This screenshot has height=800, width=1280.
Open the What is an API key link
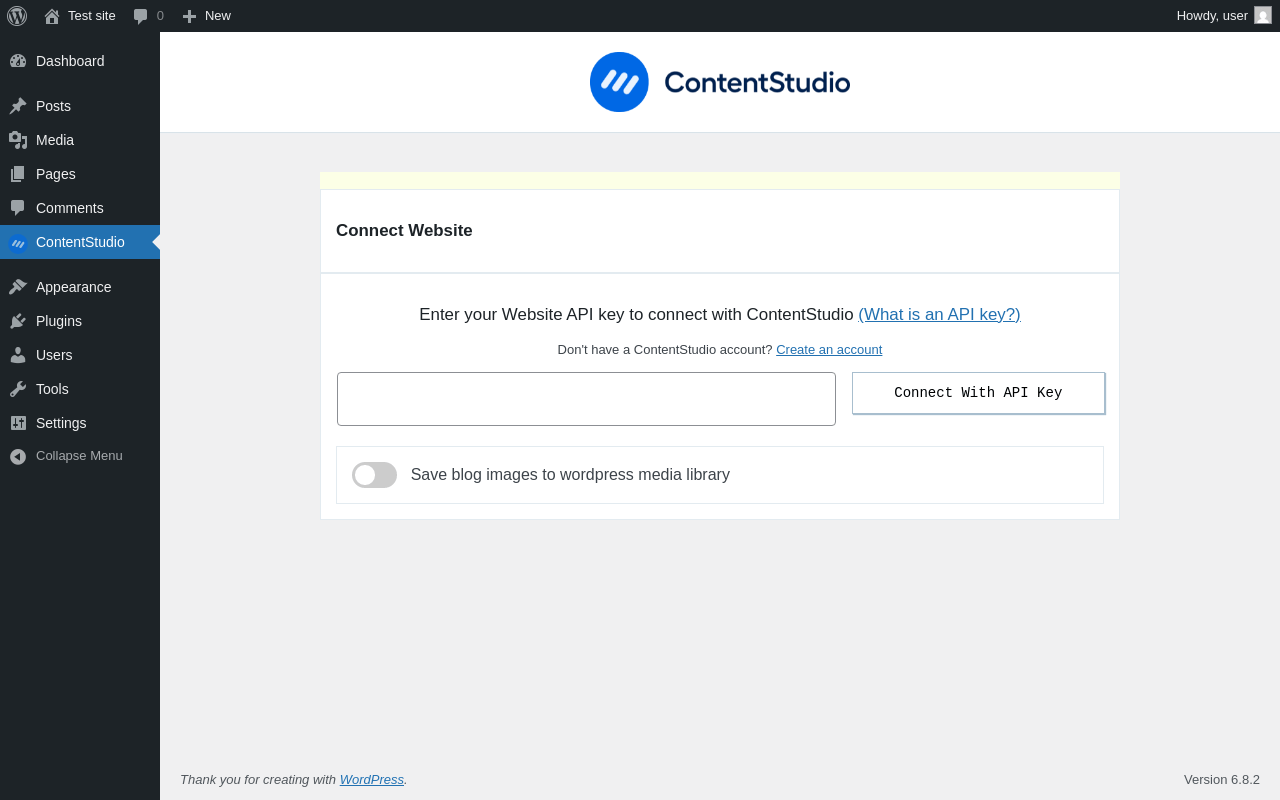pyautogui.click(x=939, y=315)
